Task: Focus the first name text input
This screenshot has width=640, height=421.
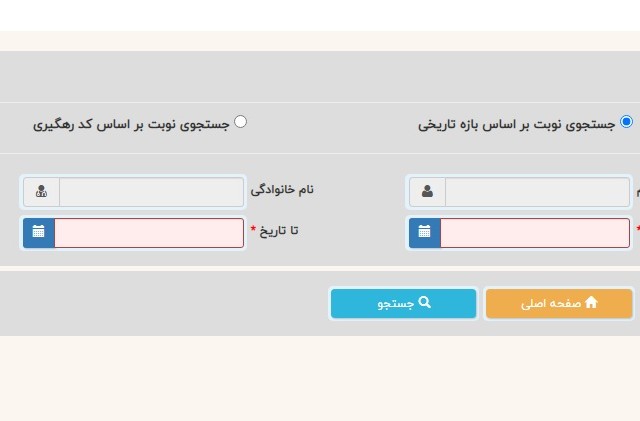Action: [537, 192]
